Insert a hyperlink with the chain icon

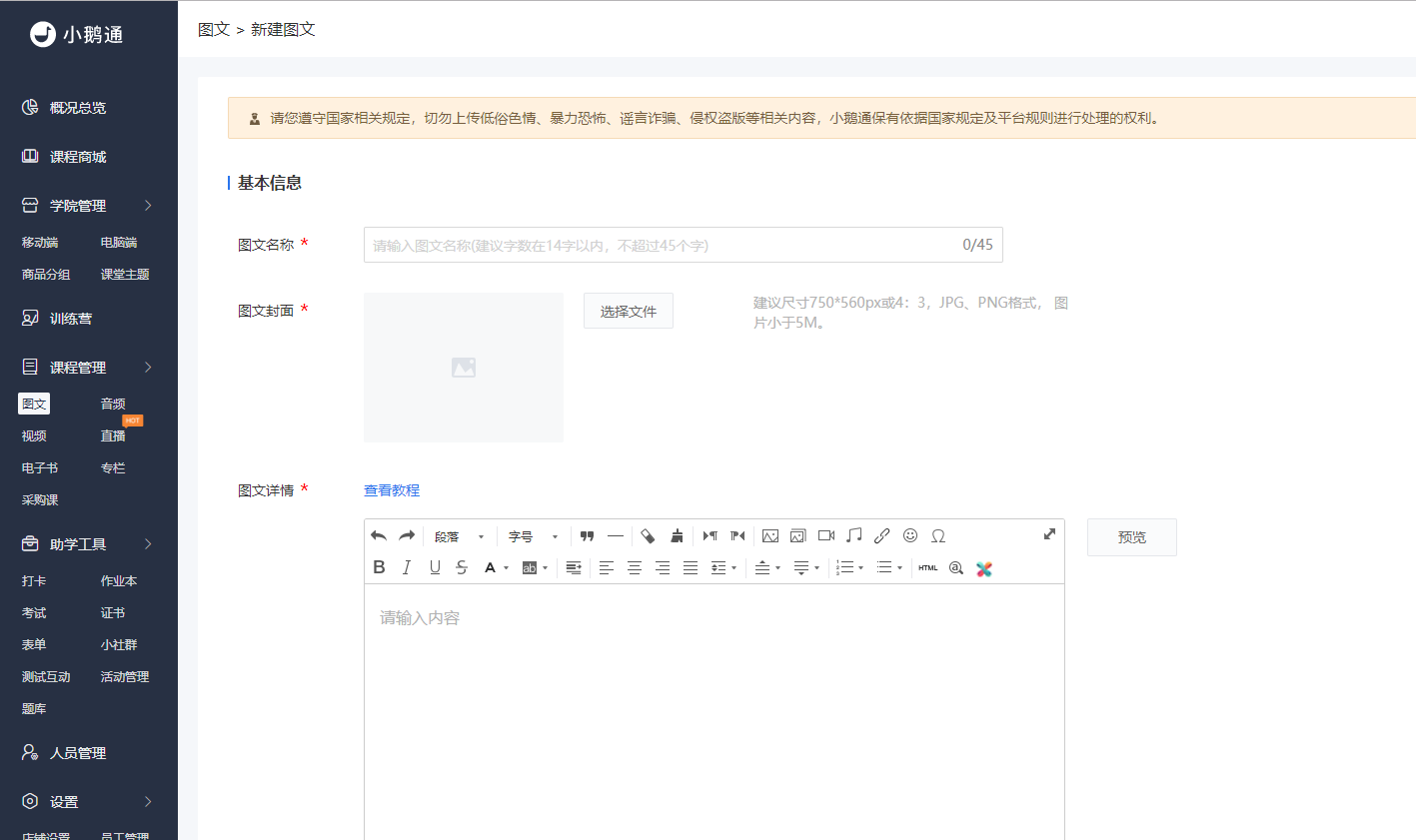coord(882,536)
